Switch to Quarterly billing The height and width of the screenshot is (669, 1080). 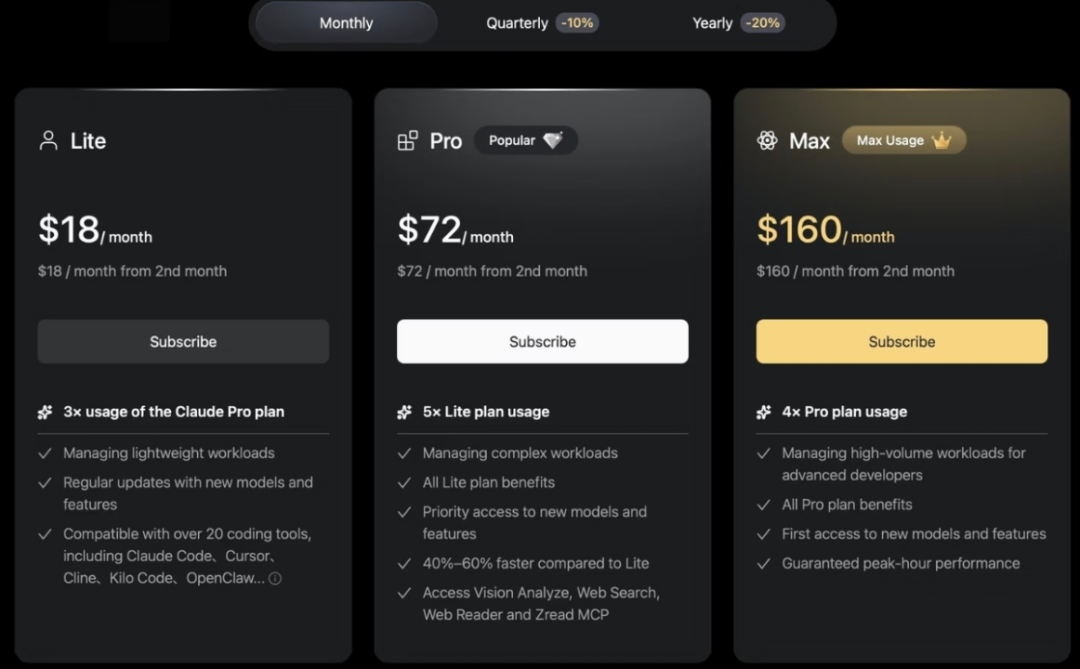click(x=517, y=23)
